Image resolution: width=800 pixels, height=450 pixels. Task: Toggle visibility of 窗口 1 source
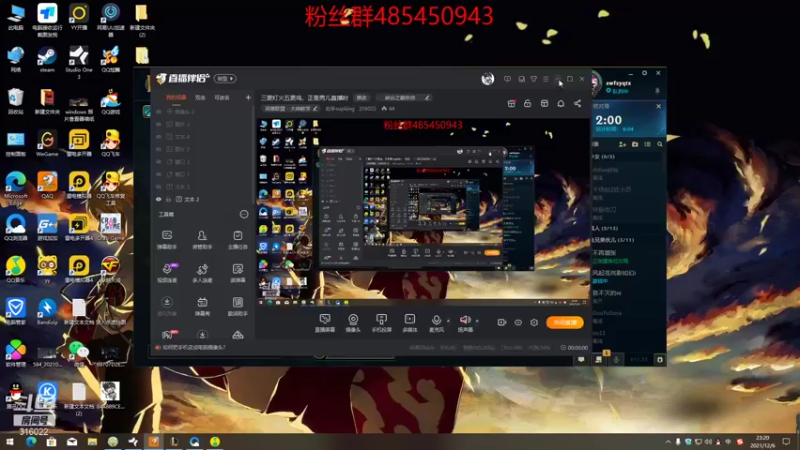click(x=159, y=174)
